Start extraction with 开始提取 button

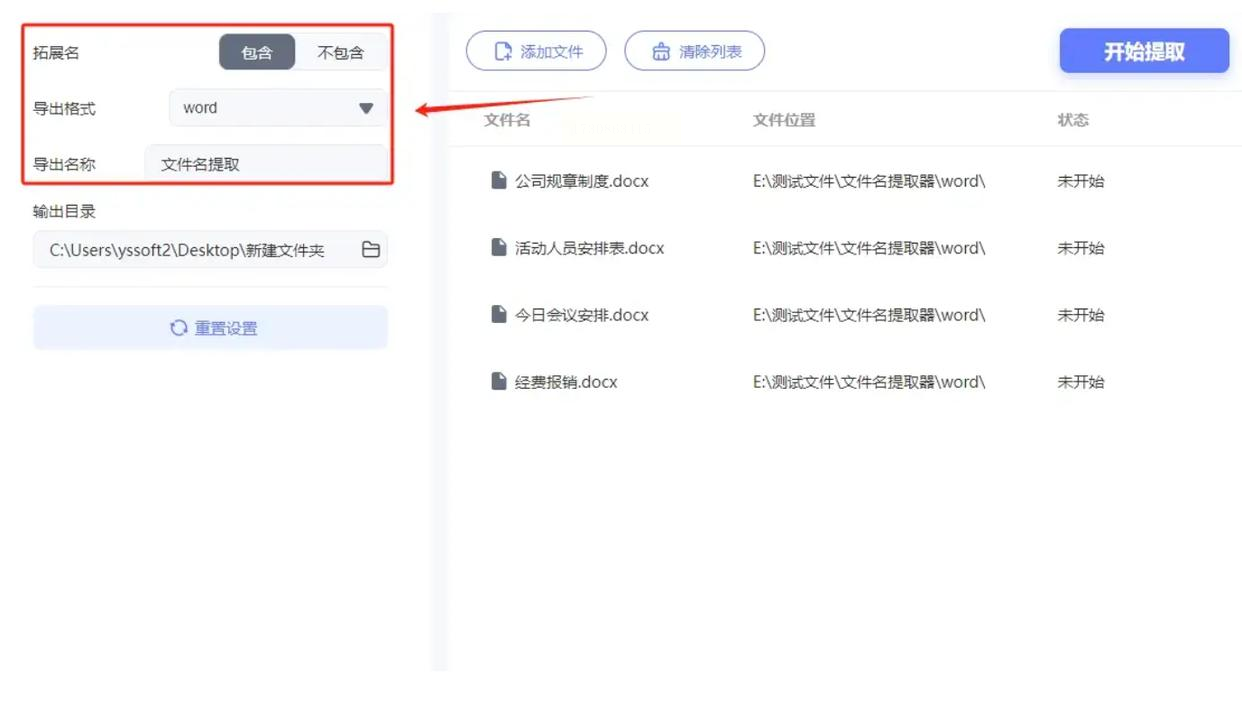click(1144, 51)
